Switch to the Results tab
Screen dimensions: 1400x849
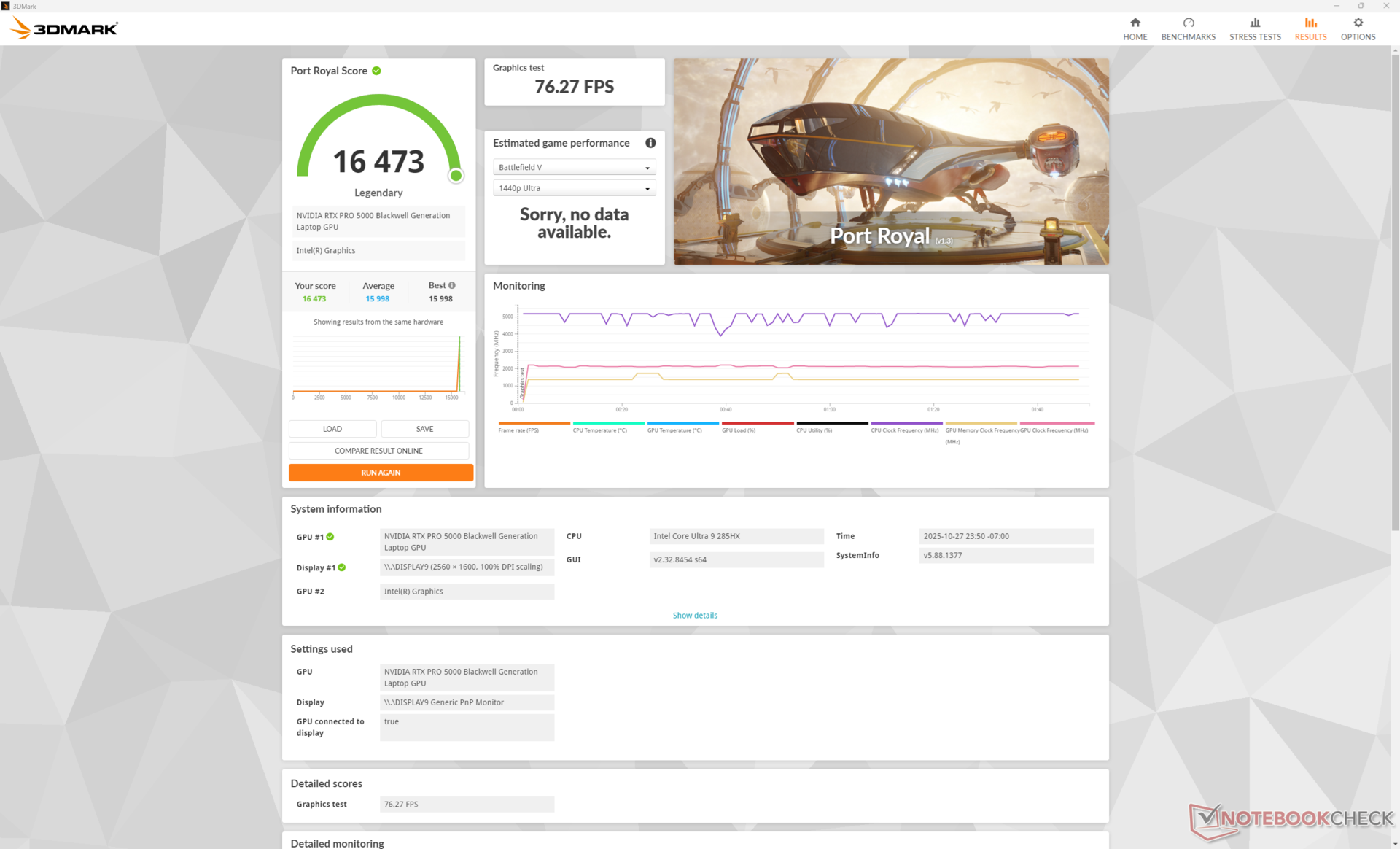pos(1310,28)
